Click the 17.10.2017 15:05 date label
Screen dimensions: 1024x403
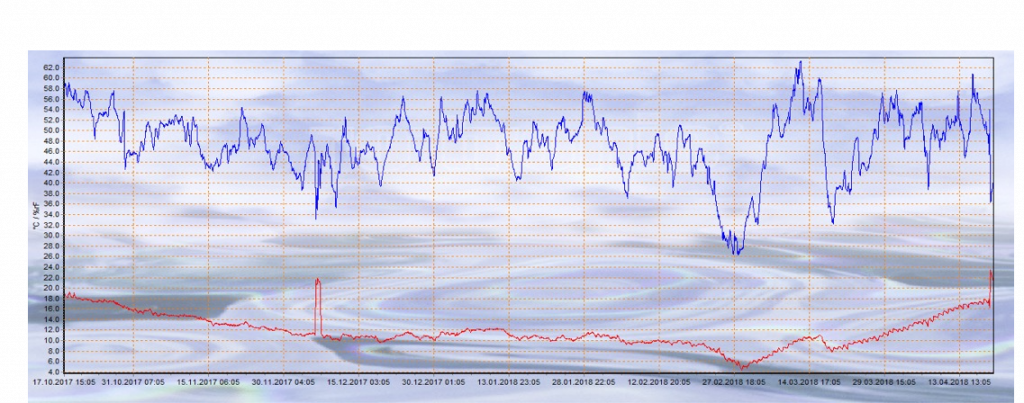(62, 381)
